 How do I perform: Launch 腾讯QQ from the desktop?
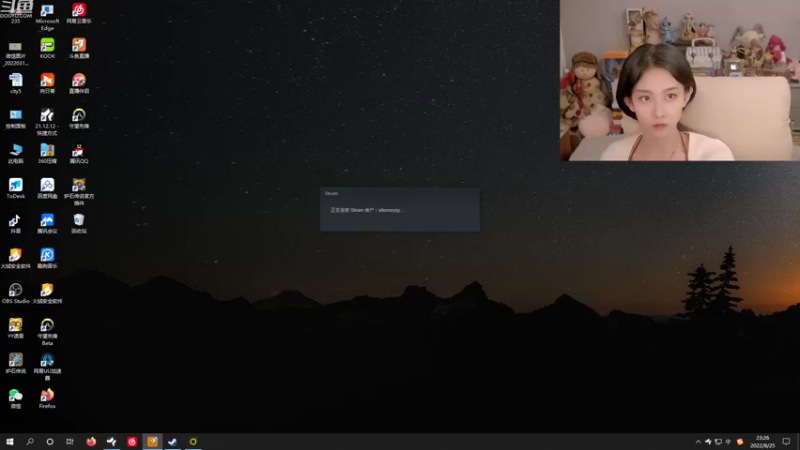coord(79,154)
